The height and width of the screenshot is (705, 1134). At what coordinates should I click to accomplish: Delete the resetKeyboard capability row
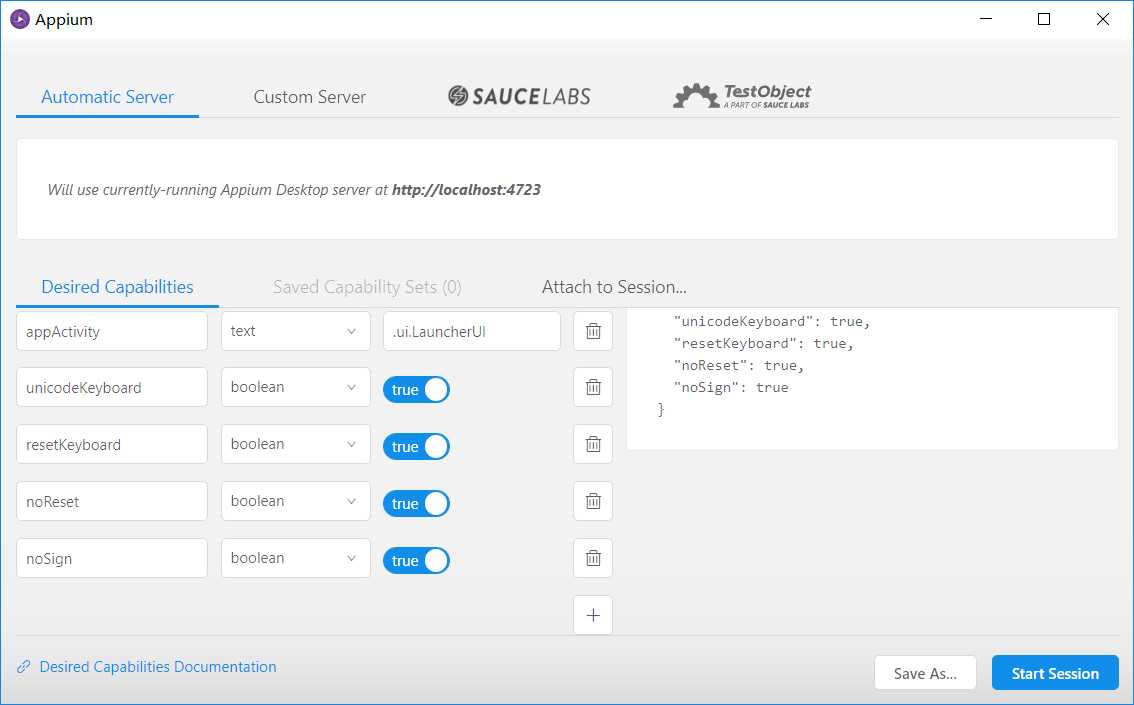click(x=593, y=444)
